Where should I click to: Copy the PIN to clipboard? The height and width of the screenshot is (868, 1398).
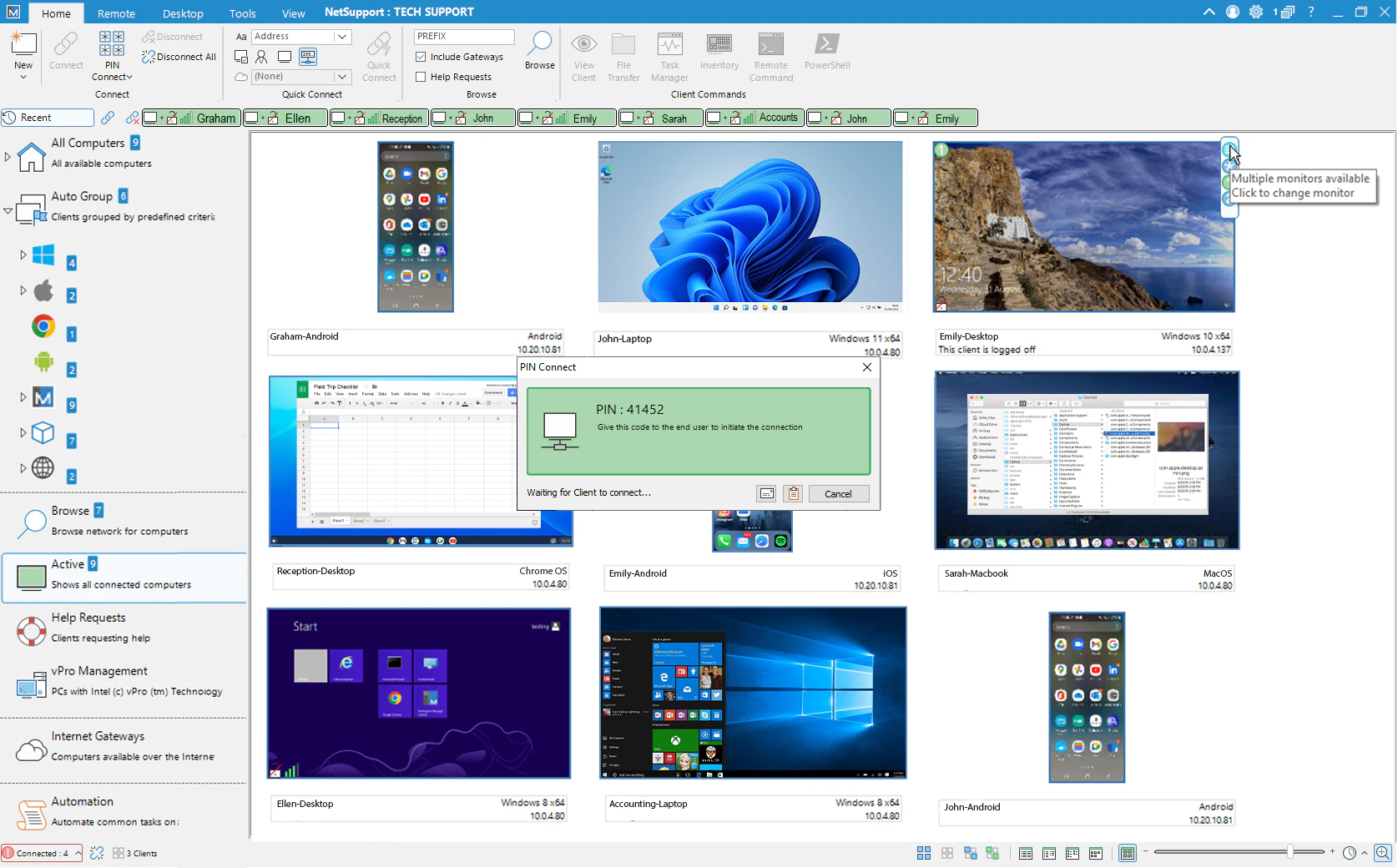792,493
